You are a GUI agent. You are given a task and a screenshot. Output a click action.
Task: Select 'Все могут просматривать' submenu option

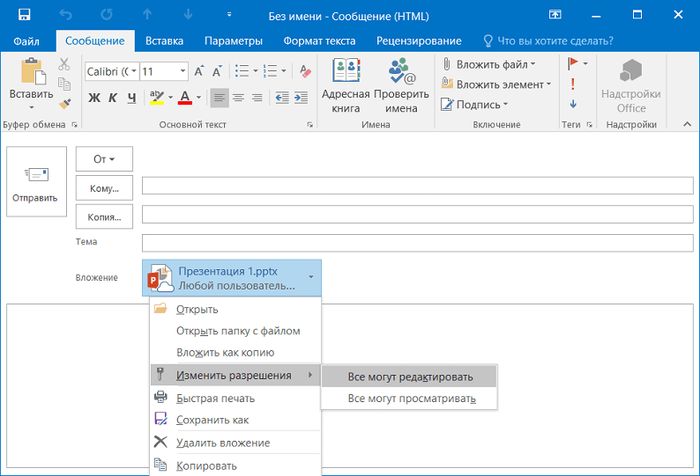tap(411, 399)
